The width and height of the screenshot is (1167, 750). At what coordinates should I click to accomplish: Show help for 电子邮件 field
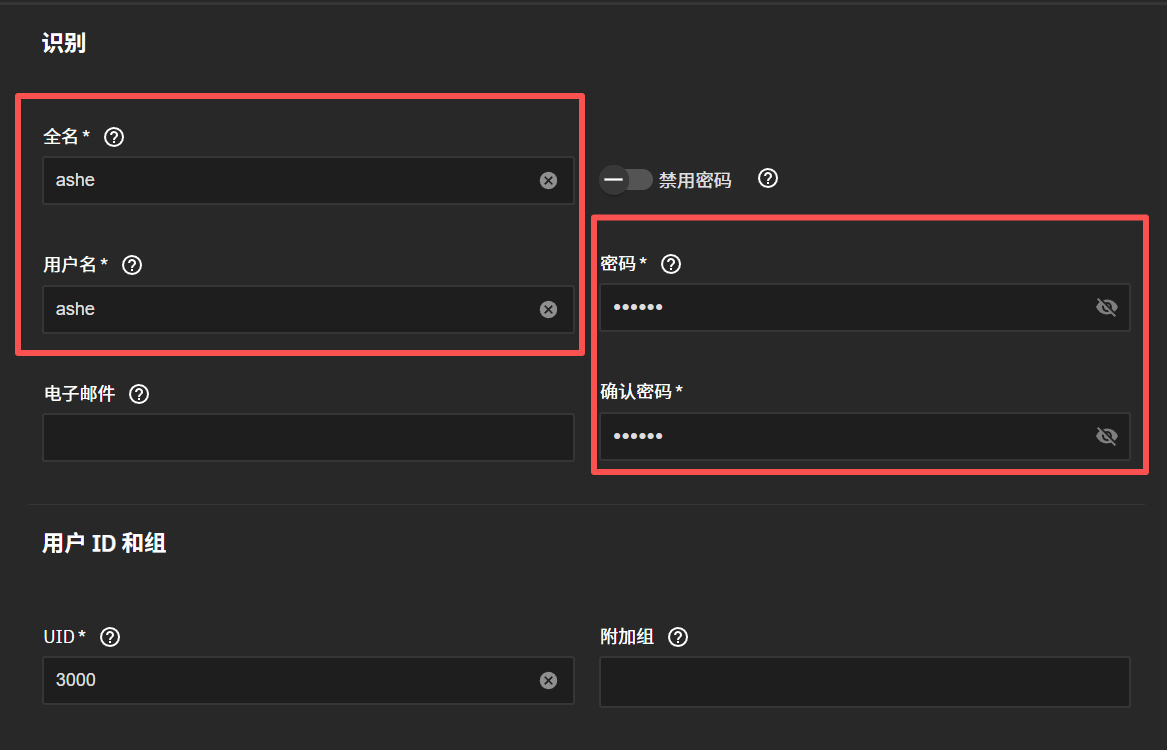click(x=139, y=394)
